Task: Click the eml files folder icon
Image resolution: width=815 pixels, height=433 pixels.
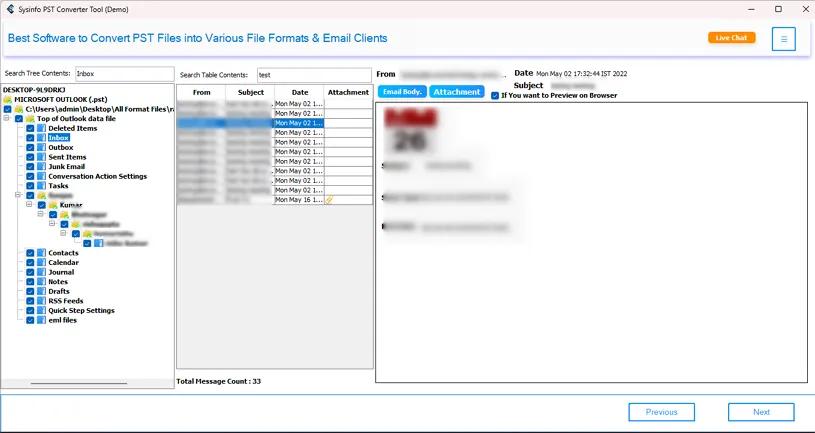Action: [42, 320]
